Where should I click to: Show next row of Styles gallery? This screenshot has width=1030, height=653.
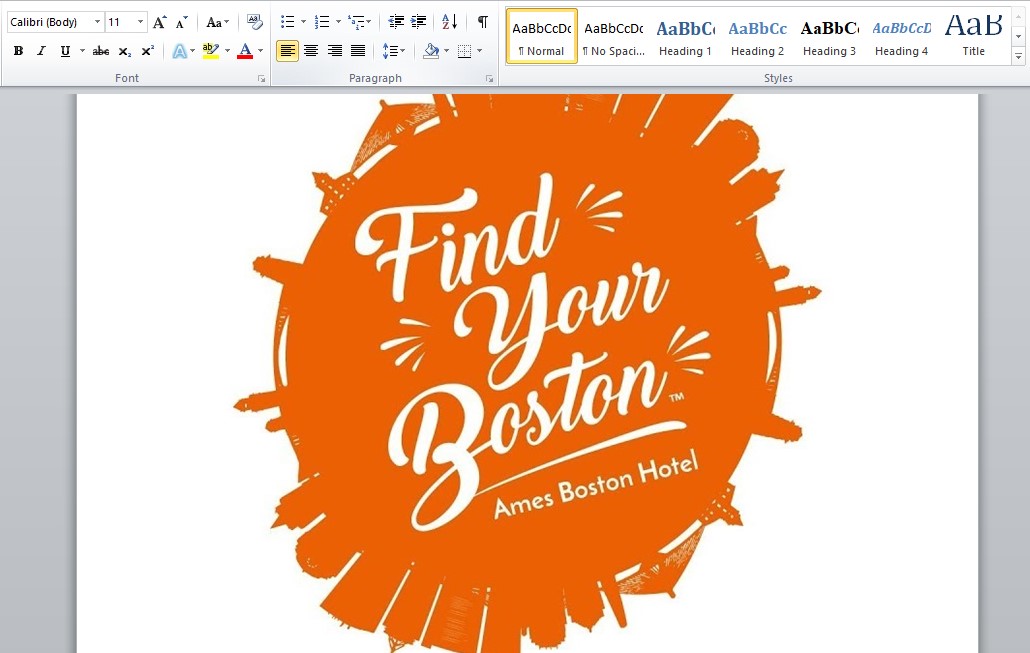(1019, 37)
